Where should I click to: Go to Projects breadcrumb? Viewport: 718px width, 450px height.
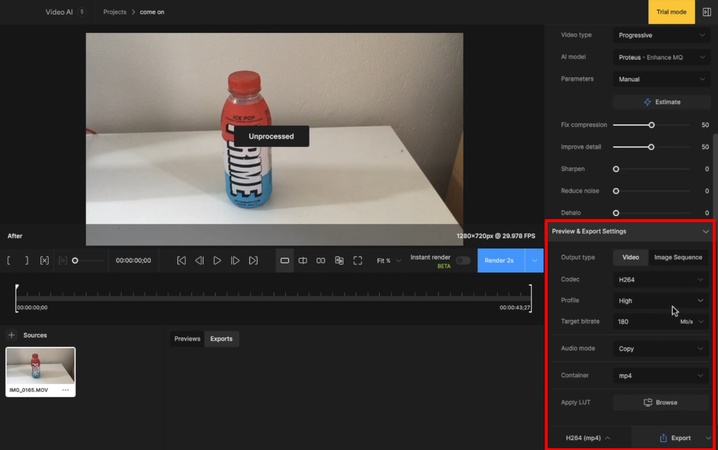[x=114, y=12]
